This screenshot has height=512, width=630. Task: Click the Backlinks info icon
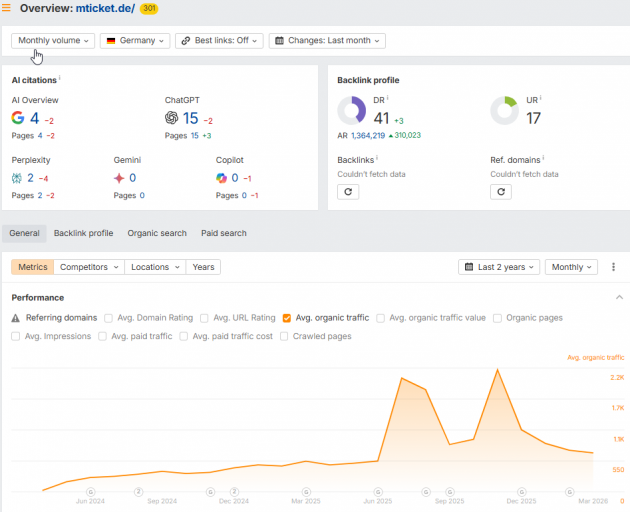click(377, 158)
